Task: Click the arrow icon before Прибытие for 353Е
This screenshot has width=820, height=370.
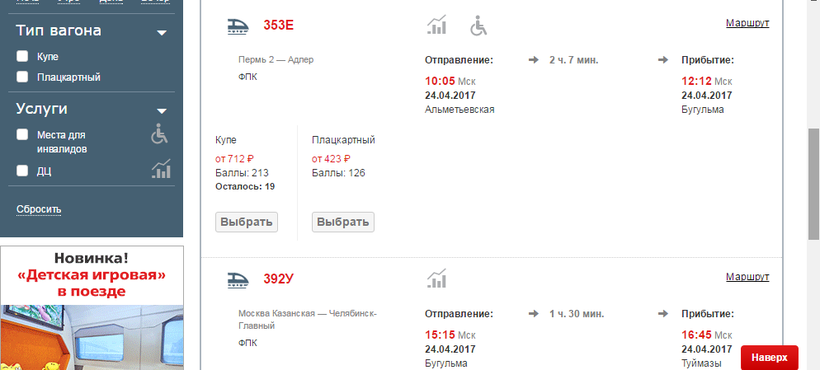Action: 663,60
